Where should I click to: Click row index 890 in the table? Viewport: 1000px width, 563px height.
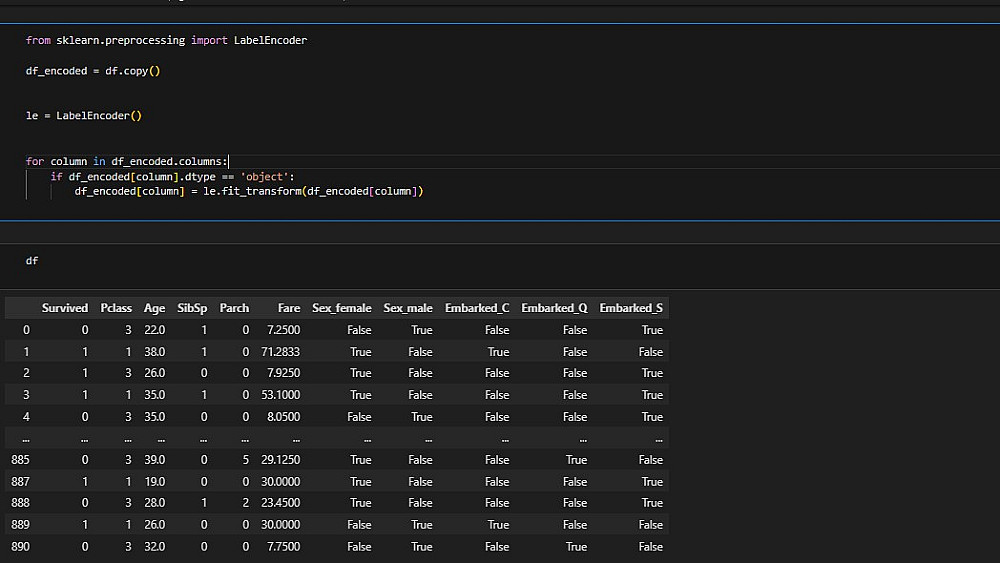[20, 547]
